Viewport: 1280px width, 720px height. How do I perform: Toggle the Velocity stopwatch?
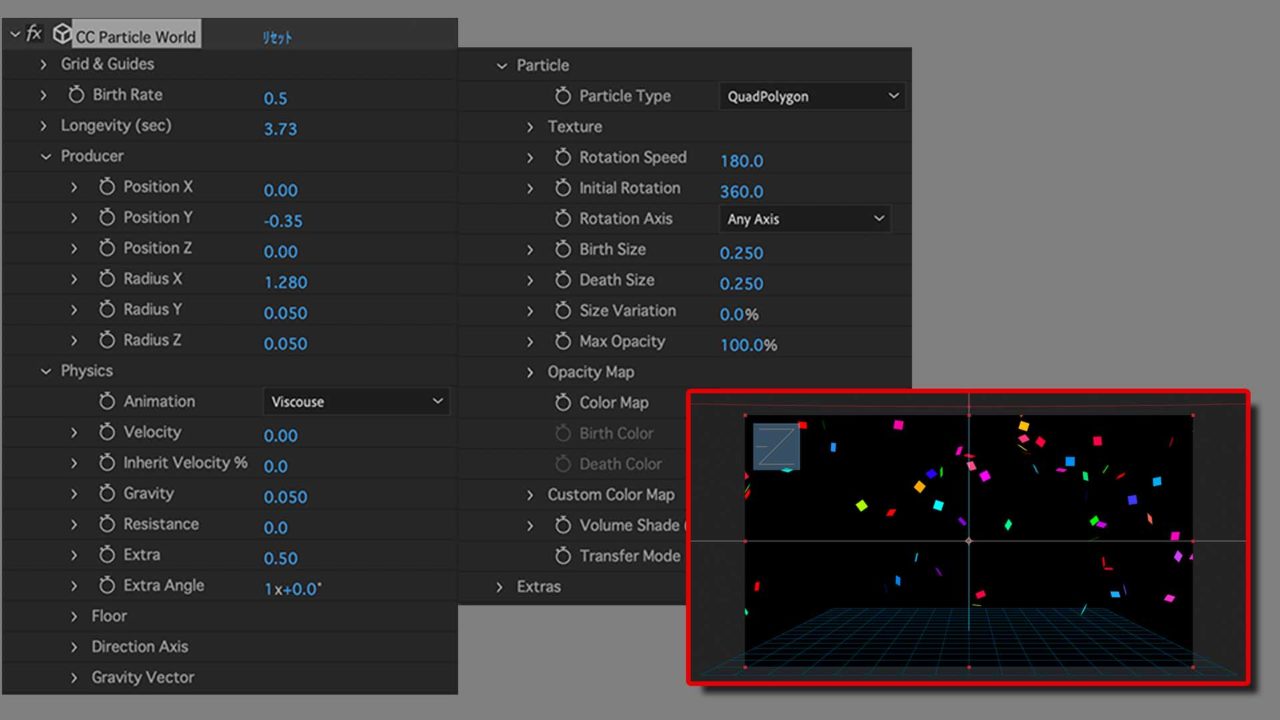107,432
